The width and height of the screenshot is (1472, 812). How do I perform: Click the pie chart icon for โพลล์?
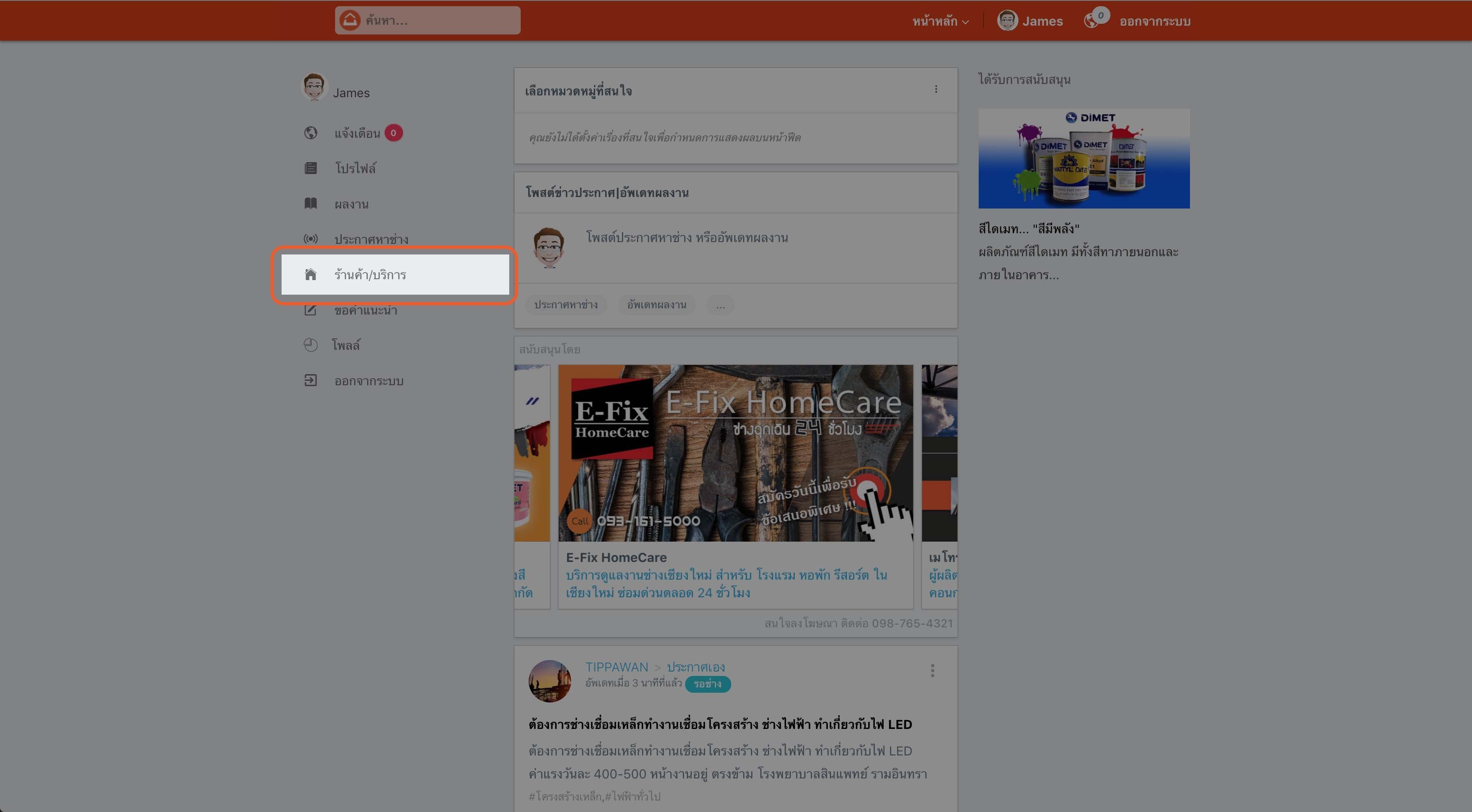click(310, 345)
